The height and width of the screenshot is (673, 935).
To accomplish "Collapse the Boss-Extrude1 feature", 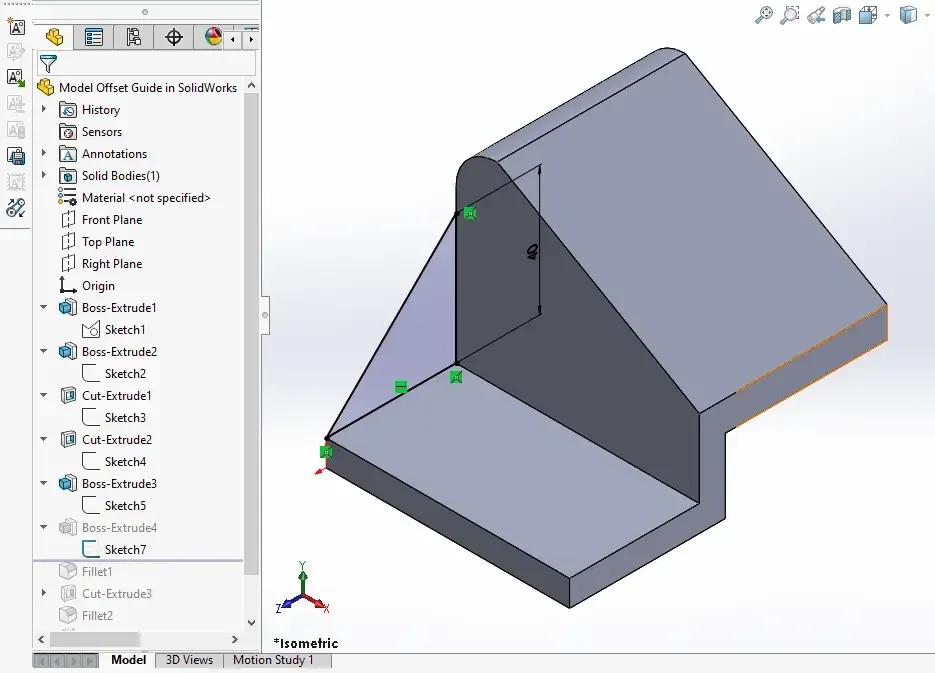I will [44, 308].
